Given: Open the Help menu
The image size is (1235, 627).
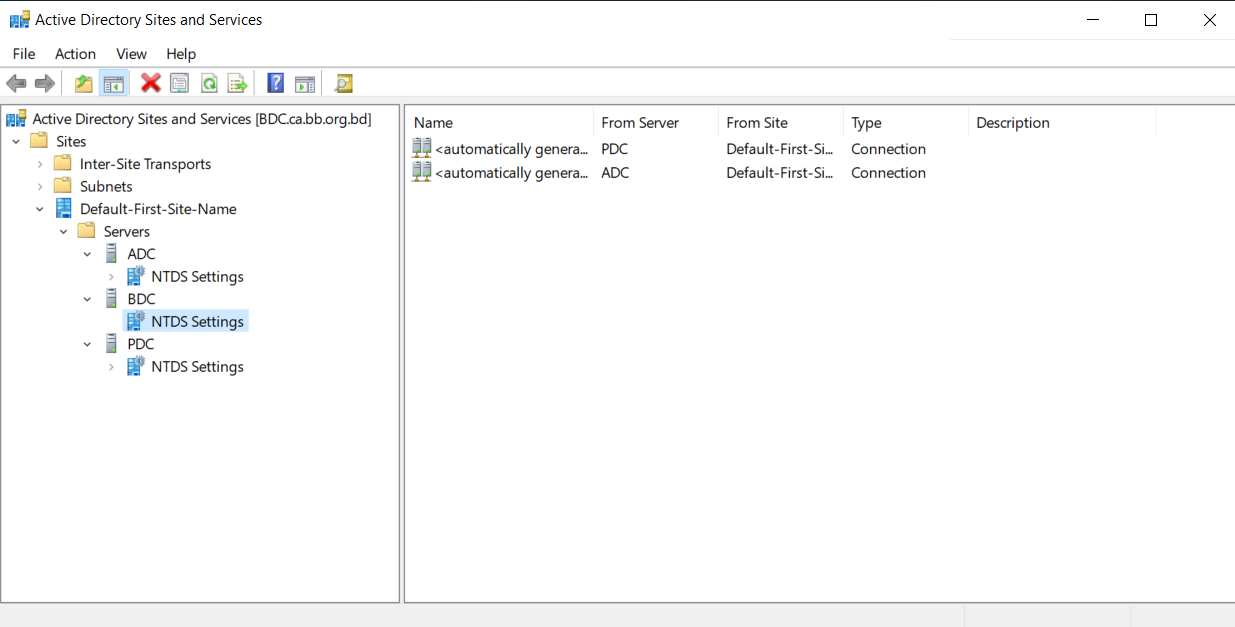Looking at the screenshot, I should pos(181,54).
